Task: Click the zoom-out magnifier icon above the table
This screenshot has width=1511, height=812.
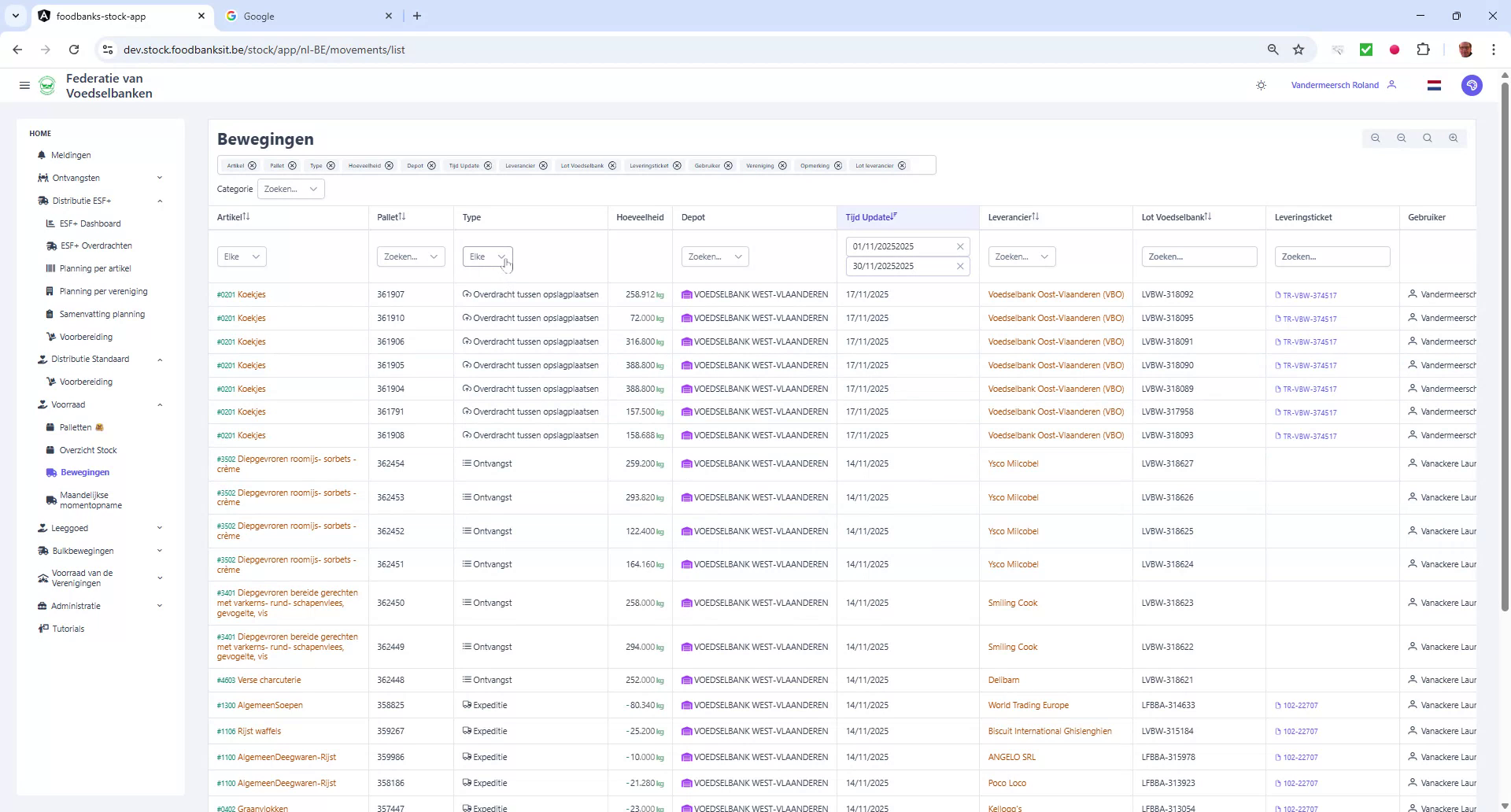Action: (1376, 138)
